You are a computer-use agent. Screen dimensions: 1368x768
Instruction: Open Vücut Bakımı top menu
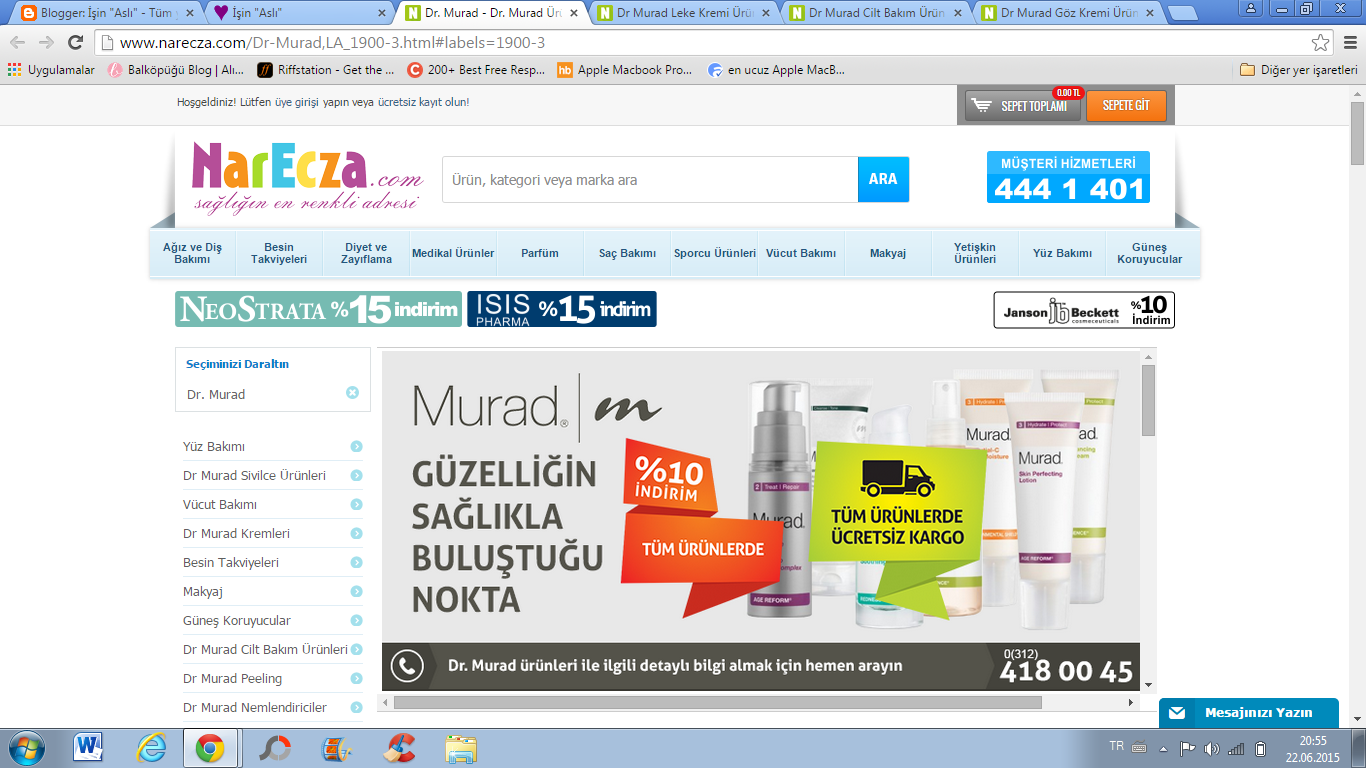click(x=801, y=253)
